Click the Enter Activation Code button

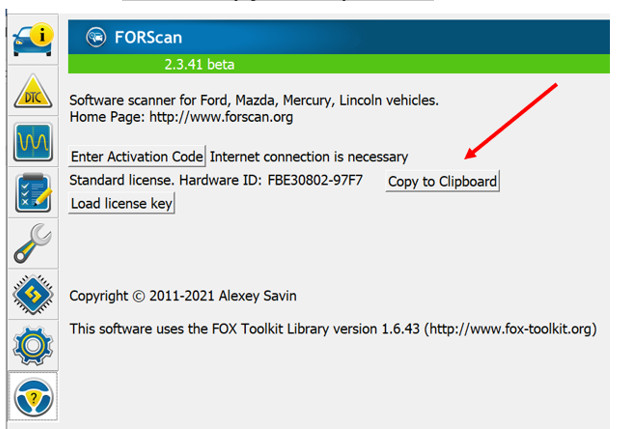click(x=137, y=157)
